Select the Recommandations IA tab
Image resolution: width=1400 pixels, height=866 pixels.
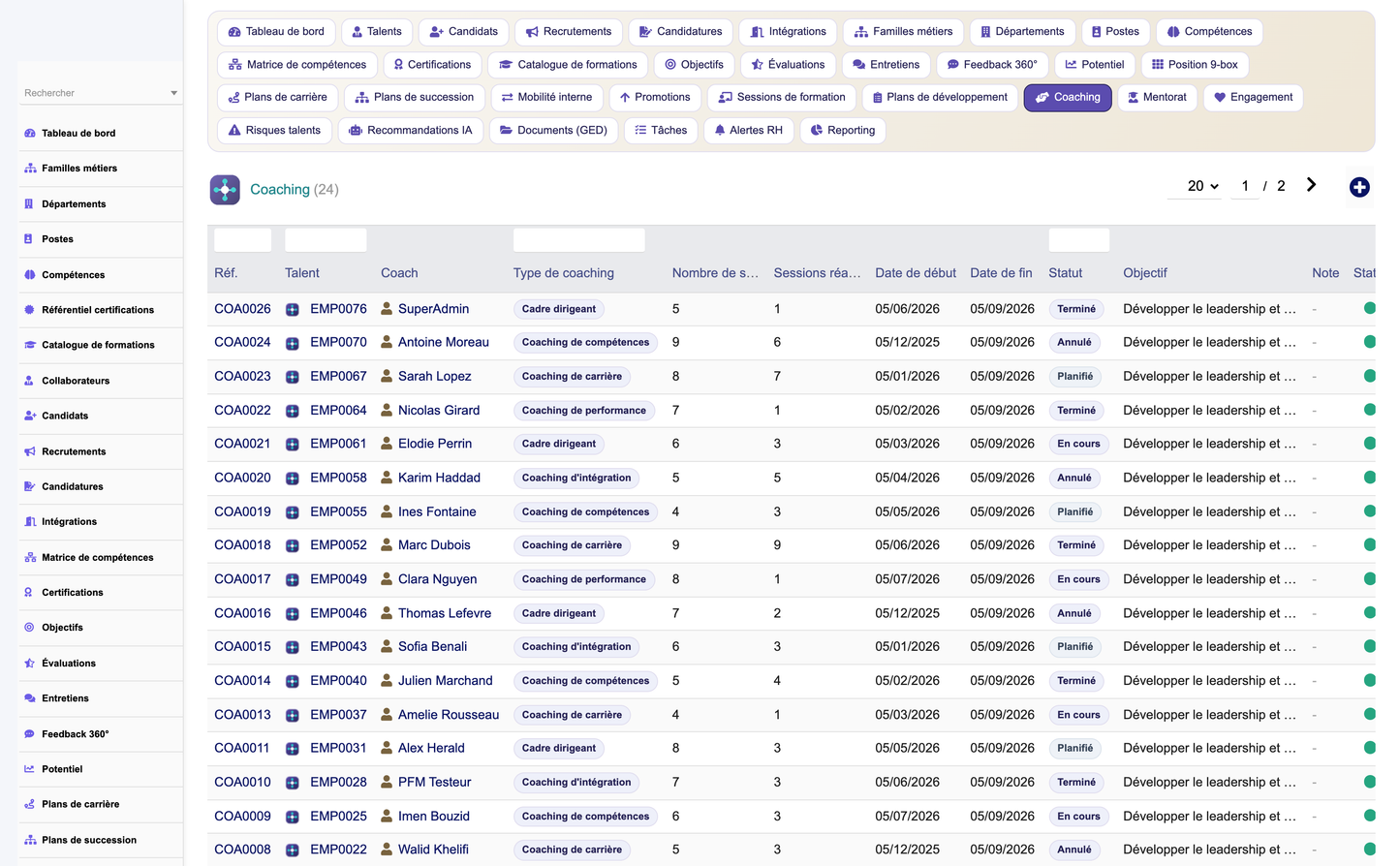(x=411, y=130)
